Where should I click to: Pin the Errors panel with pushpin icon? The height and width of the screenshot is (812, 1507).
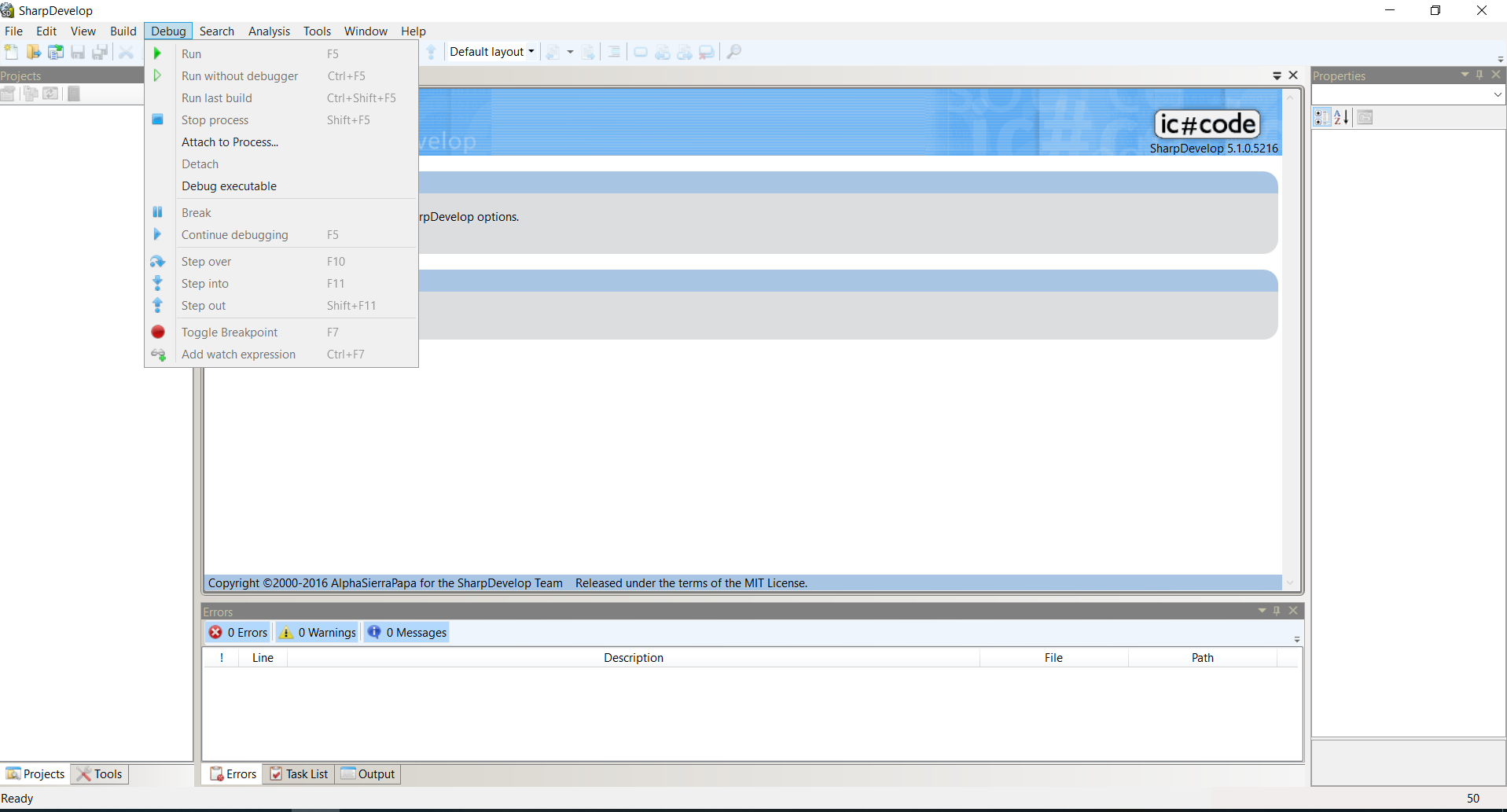pyautogui.click(x=1277, y=611)
